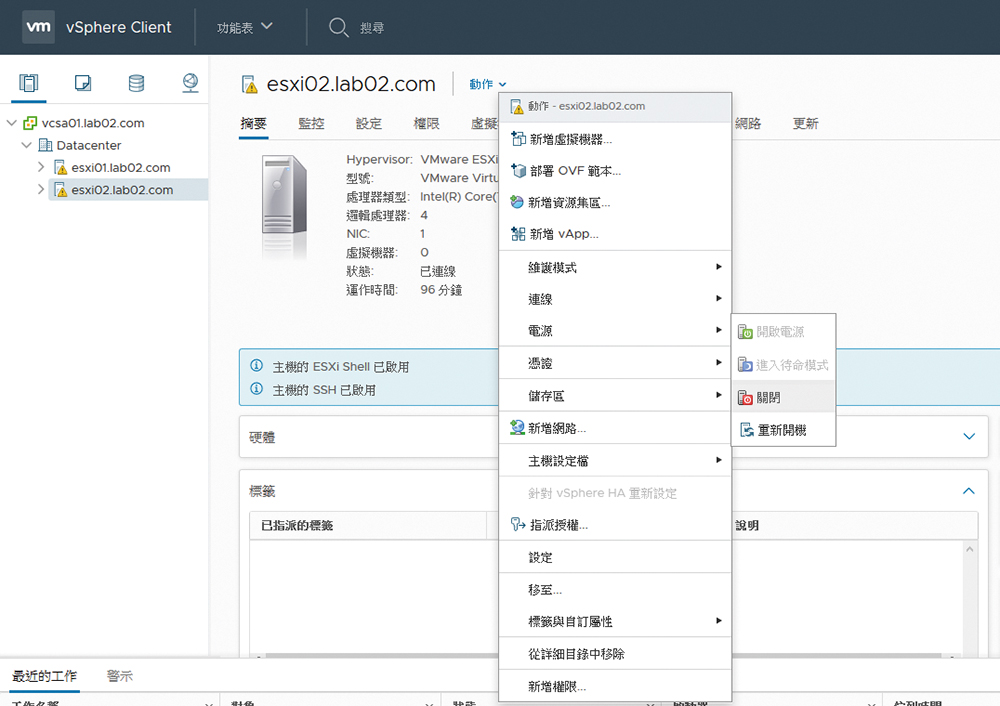
Task: Click the 說明 column header
Action: (x=747, y=525)
